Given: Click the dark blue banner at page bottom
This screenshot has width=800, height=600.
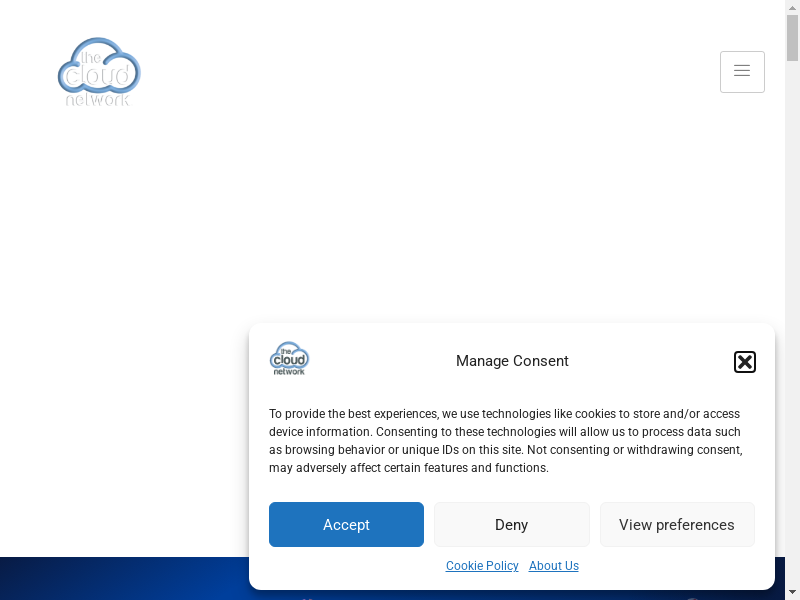Looking at the screenshot, I should click(120, 580).
